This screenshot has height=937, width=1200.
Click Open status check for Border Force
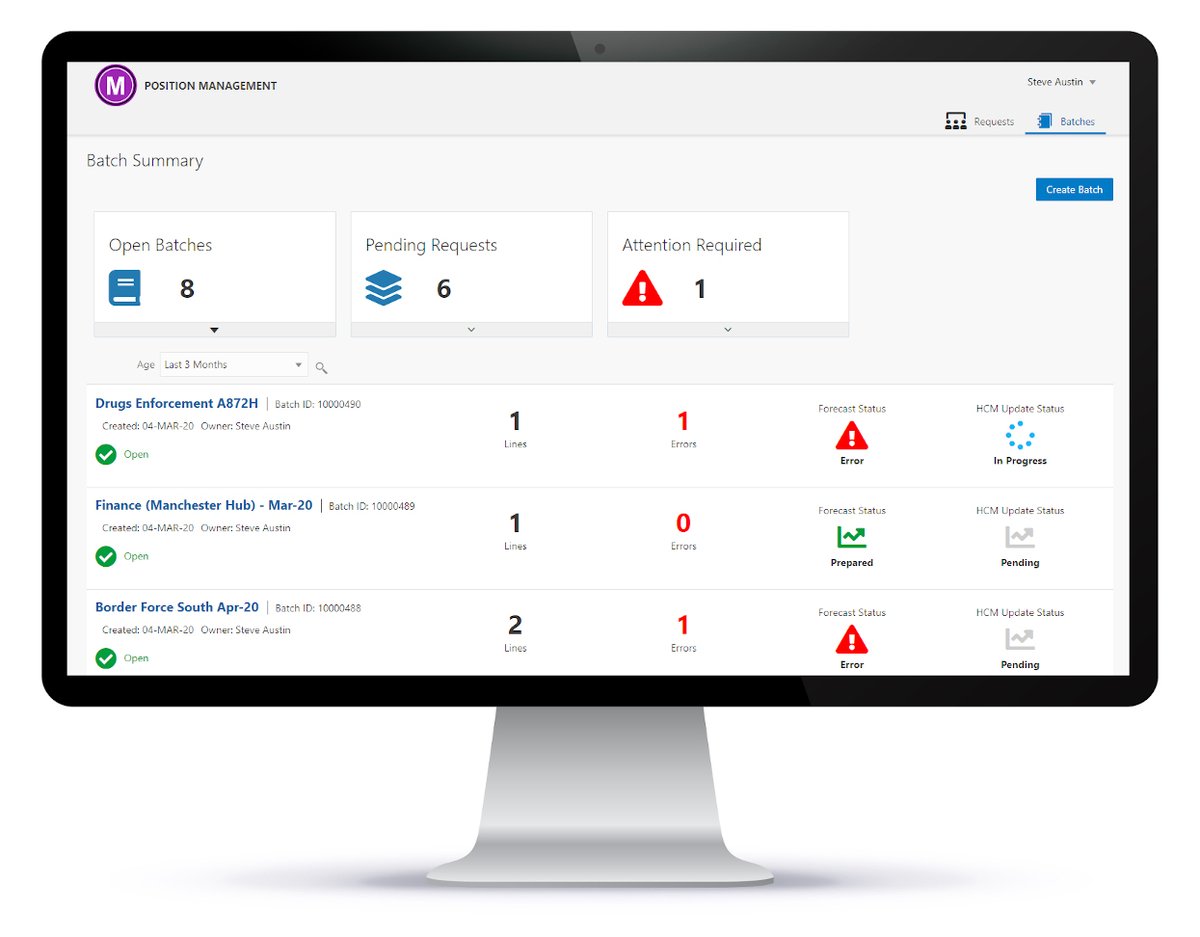[106, 658]
